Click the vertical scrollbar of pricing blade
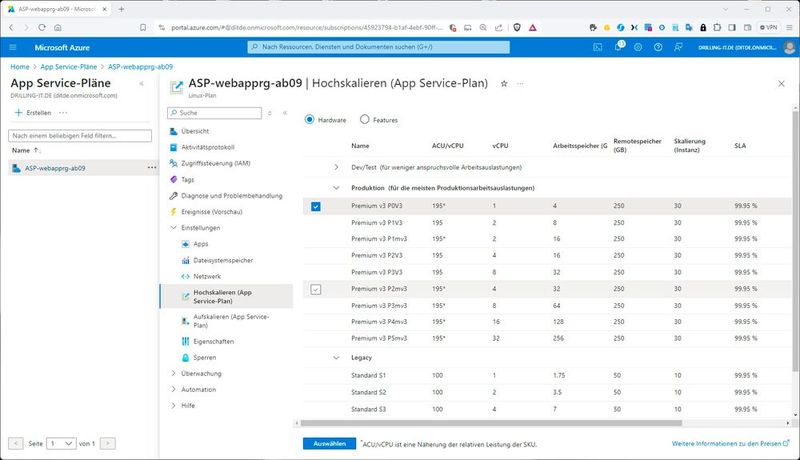The height and width of the screenshot is (460, 800). (795, 240)
